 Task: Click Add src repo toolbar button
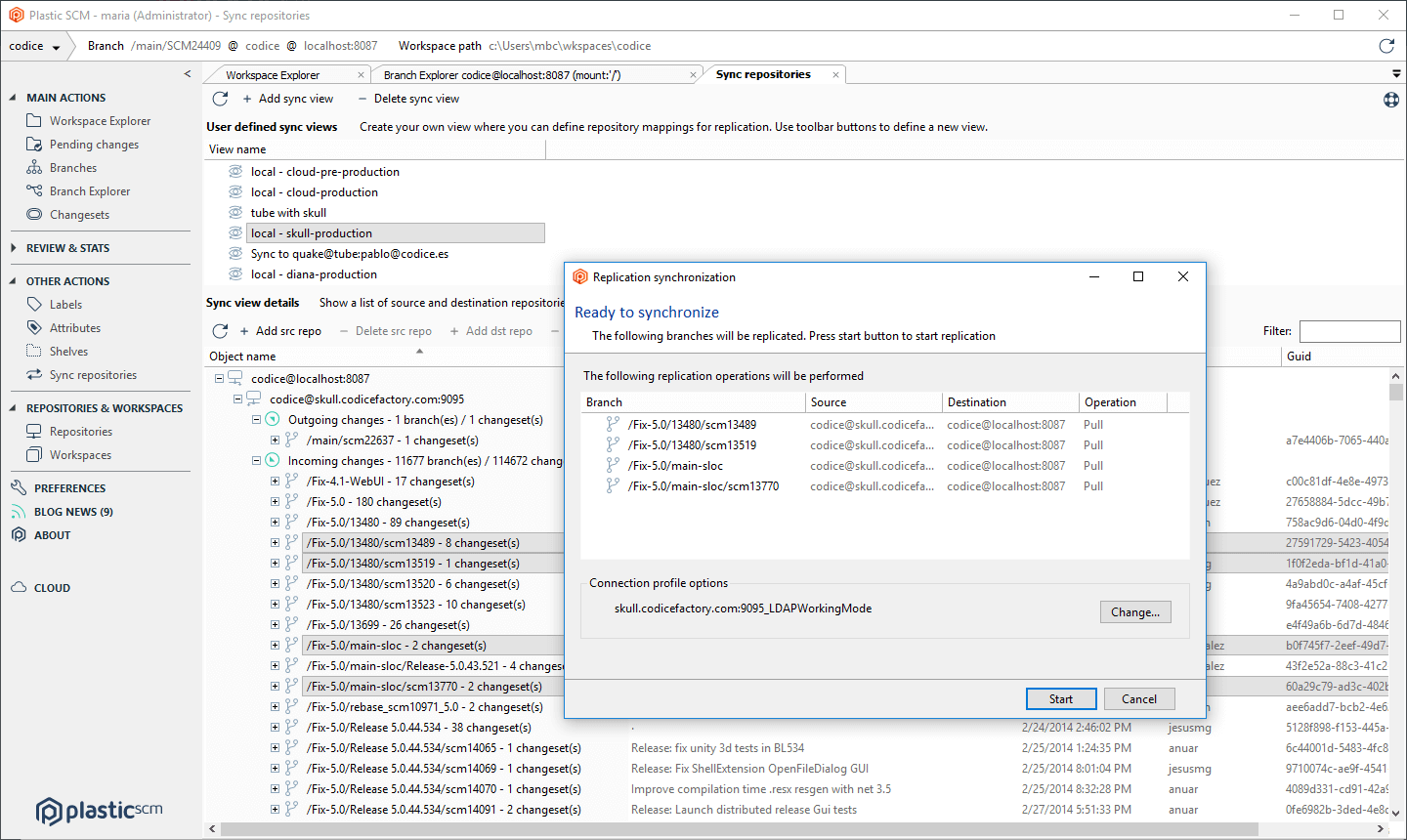[280, 331]
